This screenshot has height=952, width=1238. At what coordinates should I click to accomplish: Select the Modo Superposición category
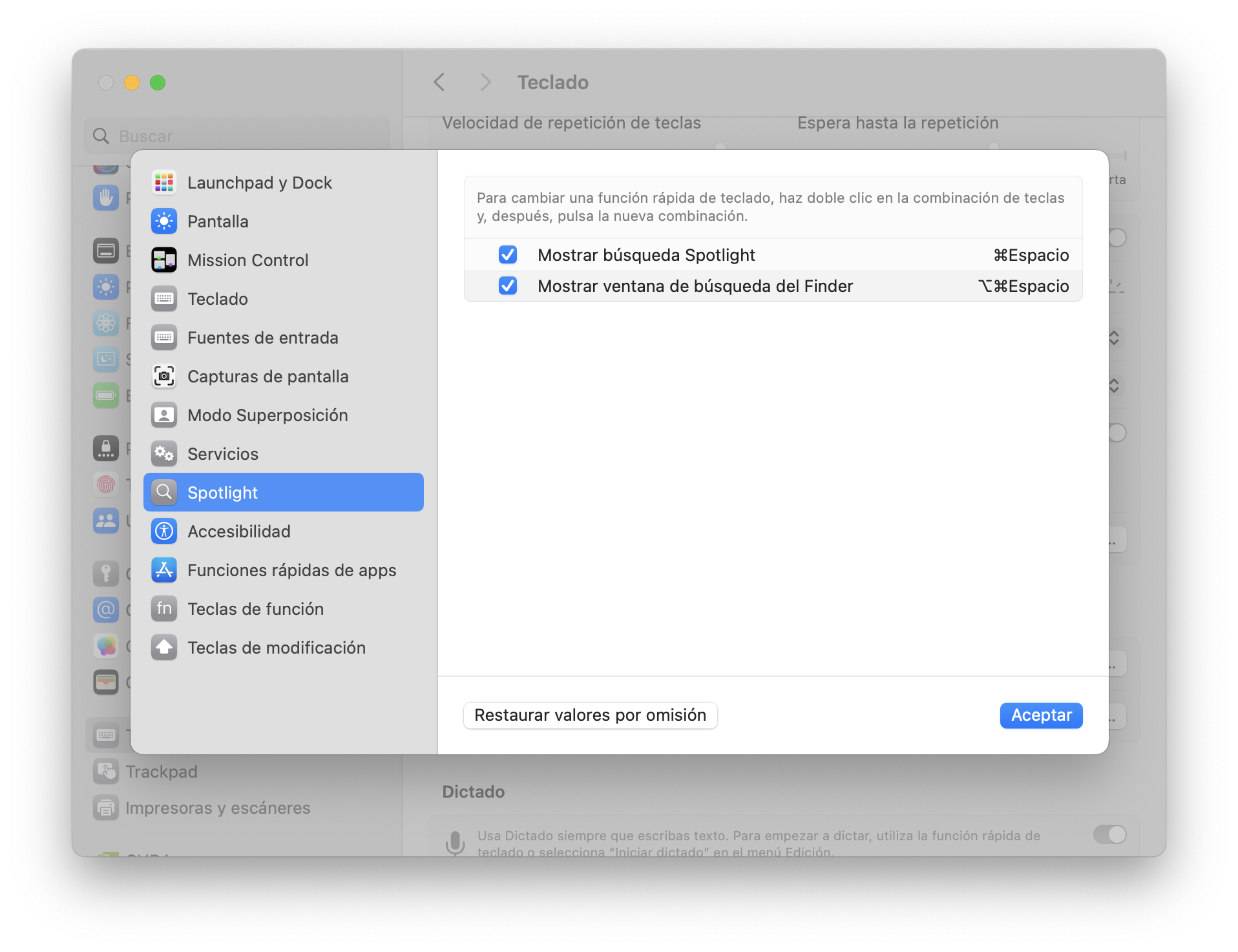point(268,415)
